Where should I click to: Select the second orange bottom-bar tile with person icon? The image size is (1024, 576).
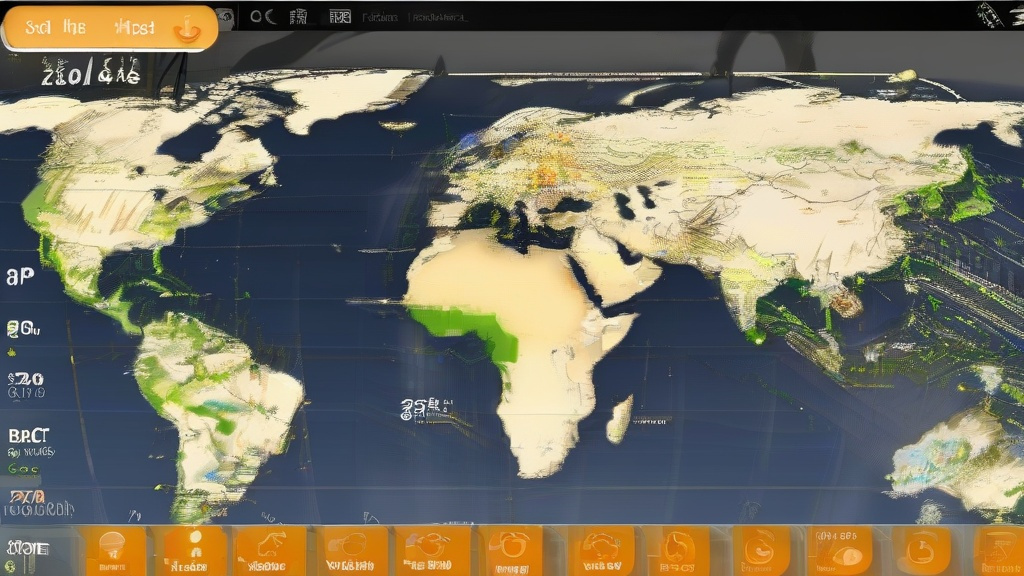point(194,551)
